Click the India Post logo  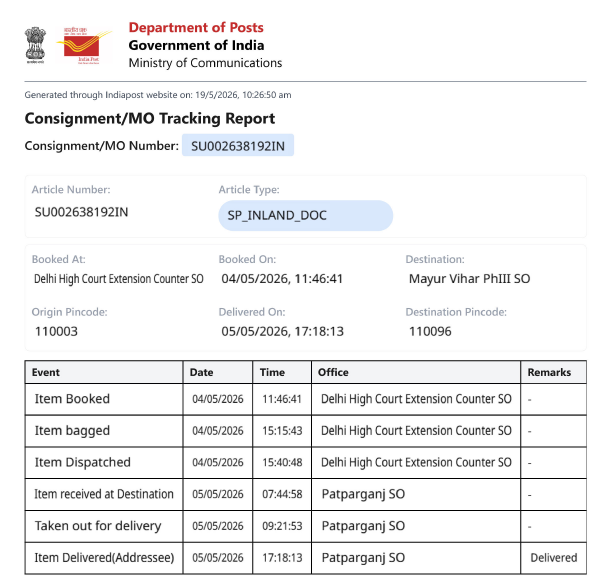pos(84,45)
